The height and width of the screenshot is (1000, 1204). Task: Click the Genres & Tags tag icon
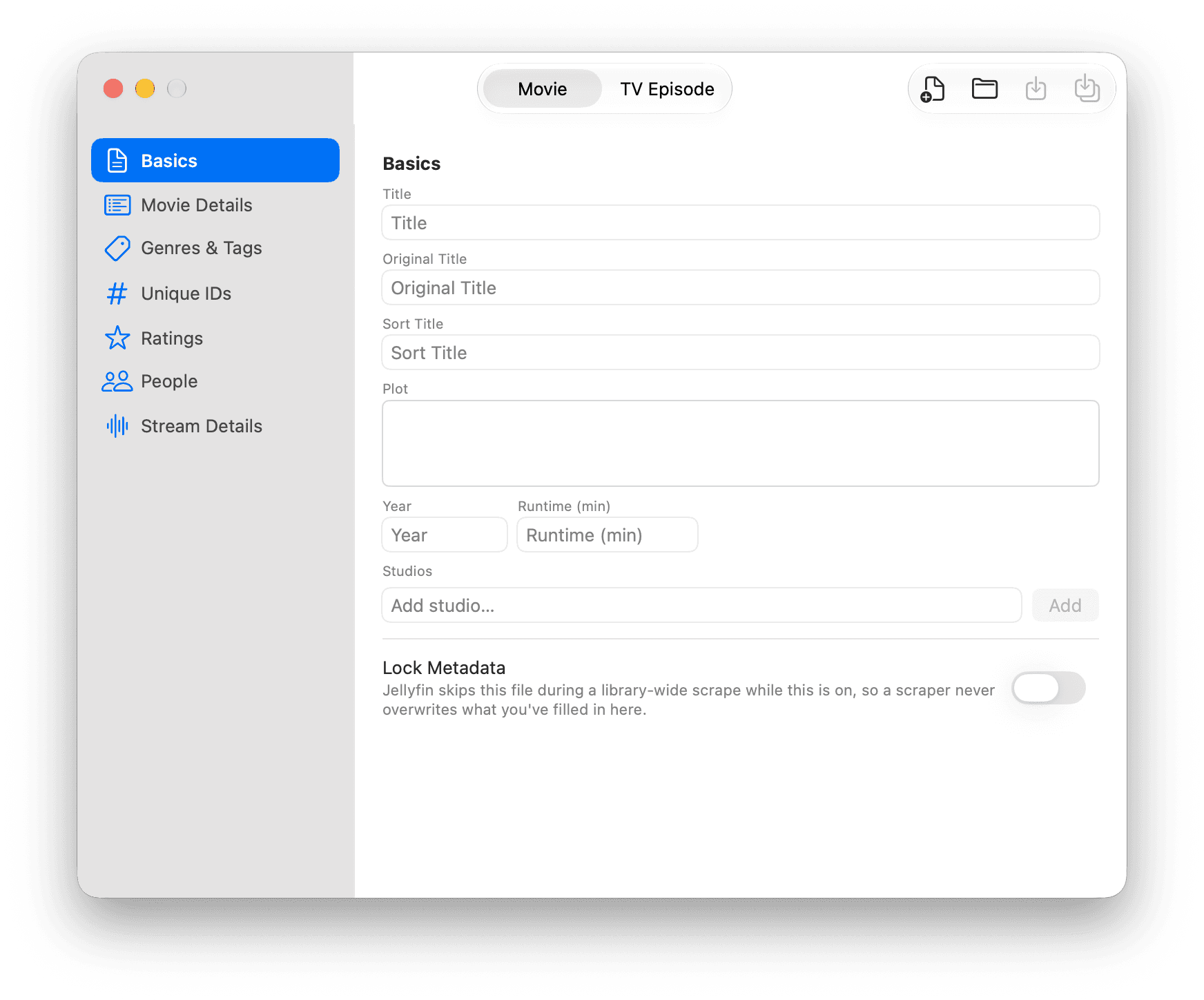[x=117, y=249]
